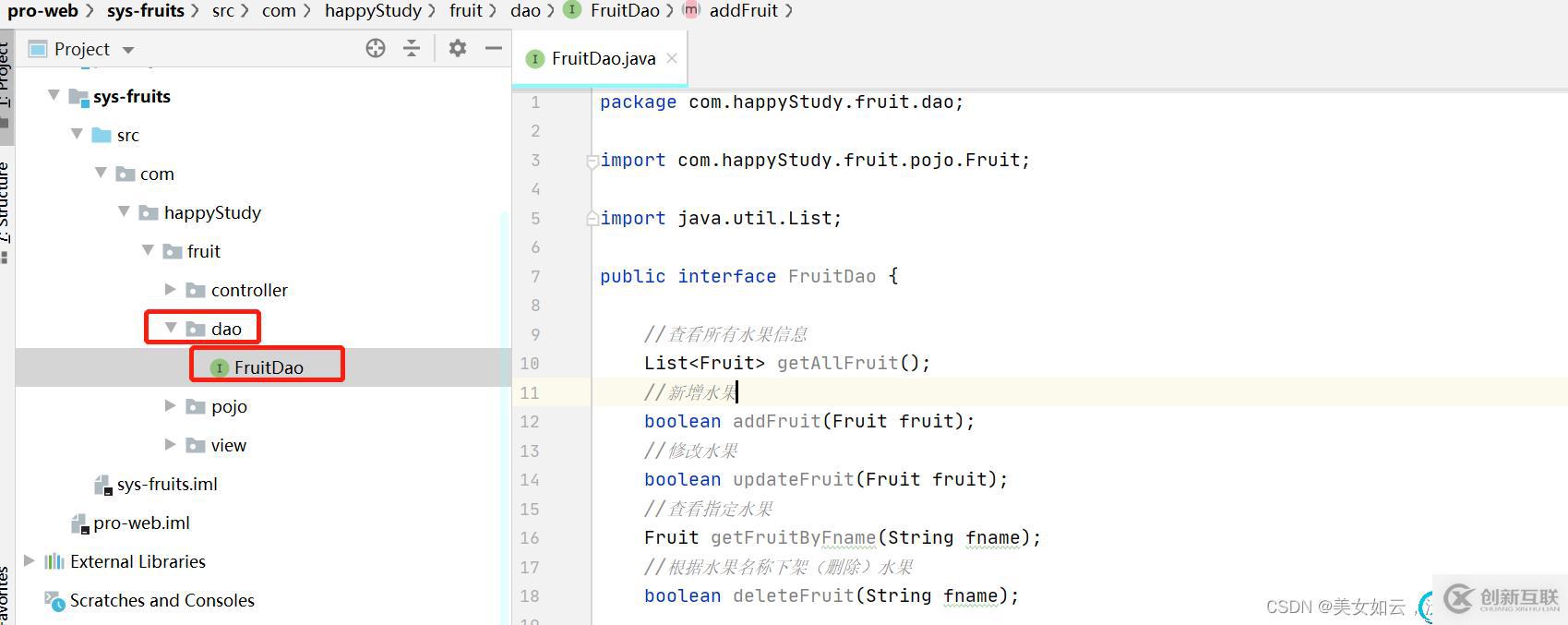Viewport: 1568px width, 625px height.
Task: Click line number 11 in the gutter
Action: [530, 392]
